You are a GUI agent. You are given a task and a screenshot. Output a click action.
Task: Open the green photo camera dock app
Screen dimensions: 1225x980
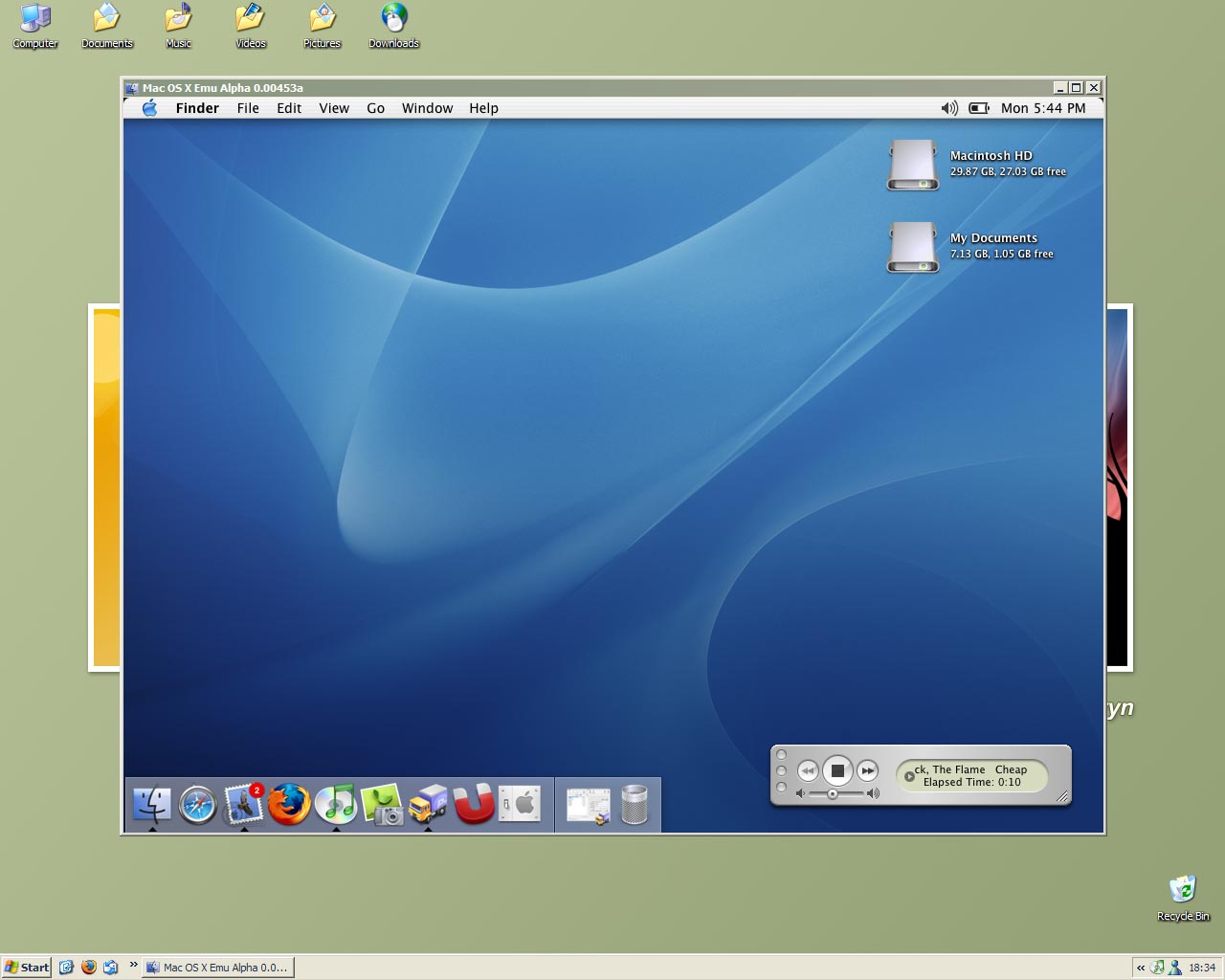382,805
